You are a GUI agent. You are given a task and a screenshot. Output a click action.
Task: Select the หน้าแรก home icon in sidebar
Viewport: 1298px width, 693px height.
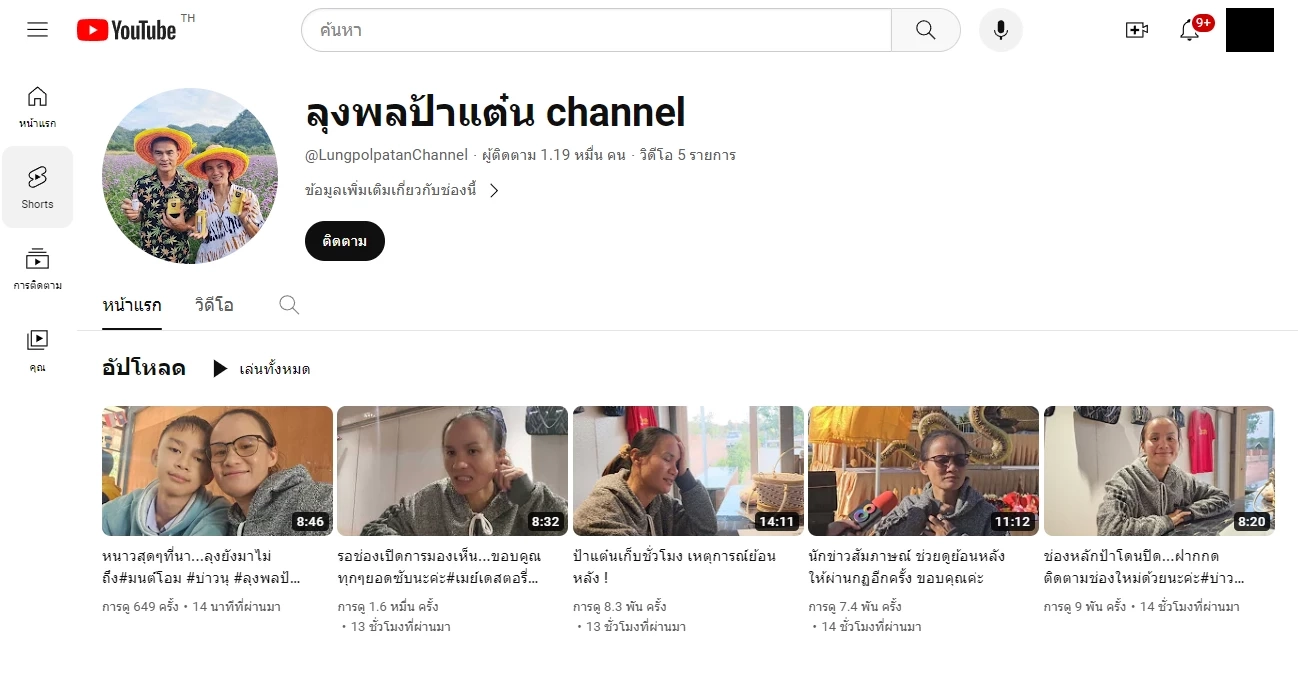37,103
